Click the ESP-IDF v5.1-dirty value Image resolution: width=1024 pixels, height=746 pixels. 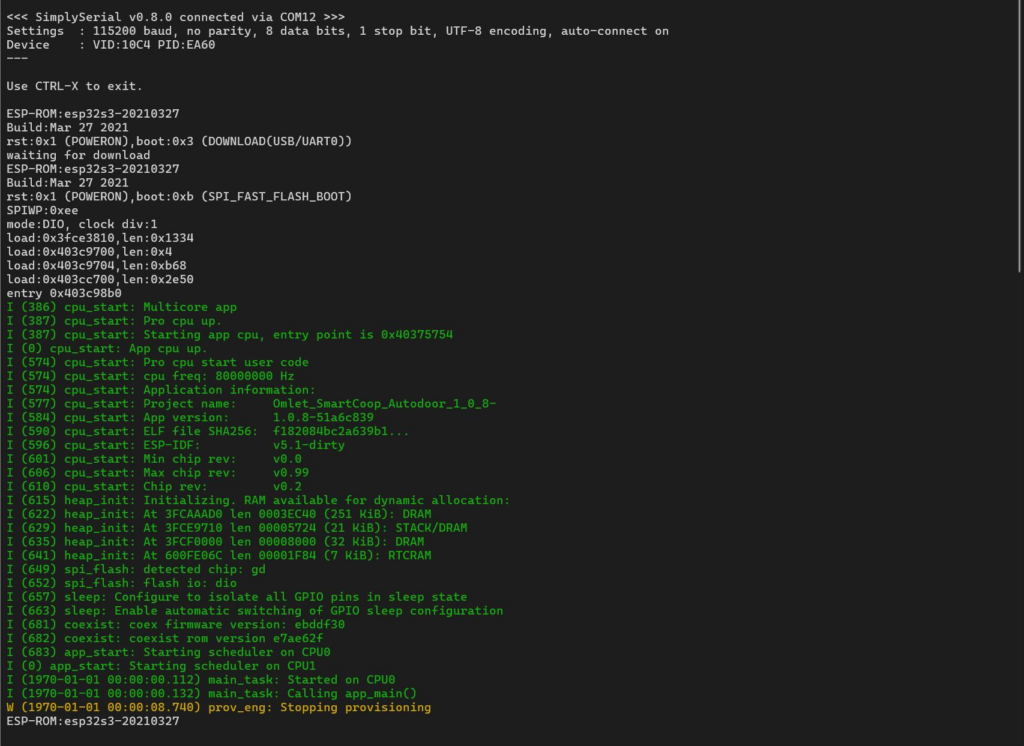click(309, 446)
